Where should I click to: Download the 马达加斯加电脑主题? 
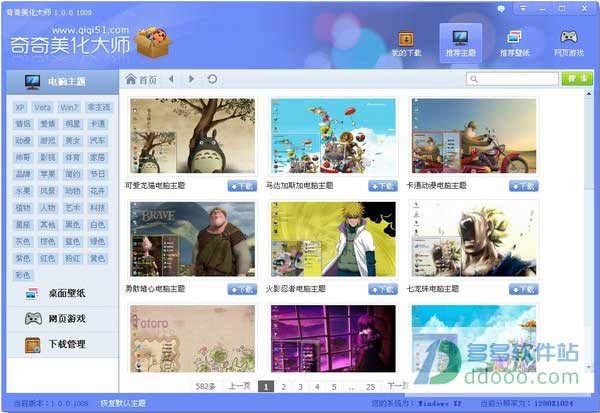click(x=383, y=186)
